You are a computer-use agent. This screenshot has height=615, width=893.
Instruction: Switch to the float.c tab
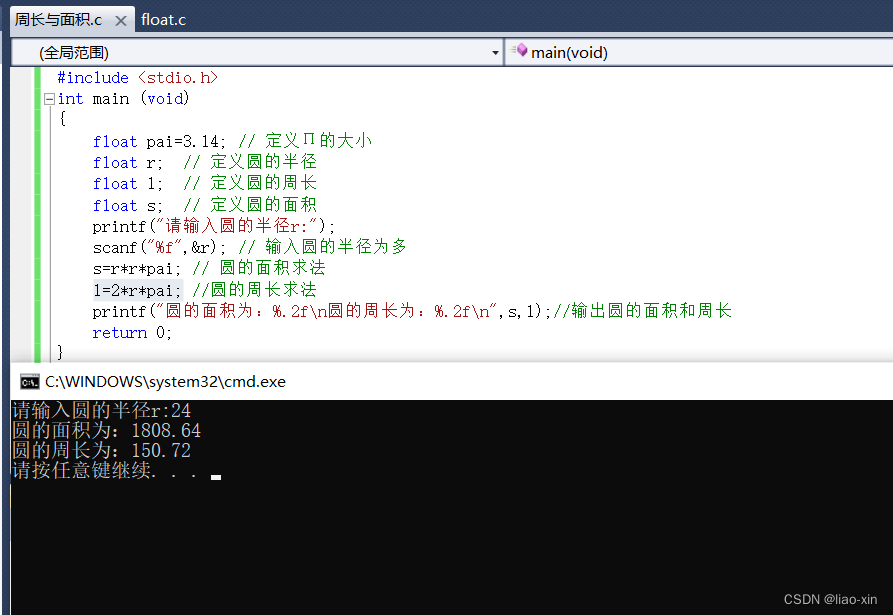[163, 20]
